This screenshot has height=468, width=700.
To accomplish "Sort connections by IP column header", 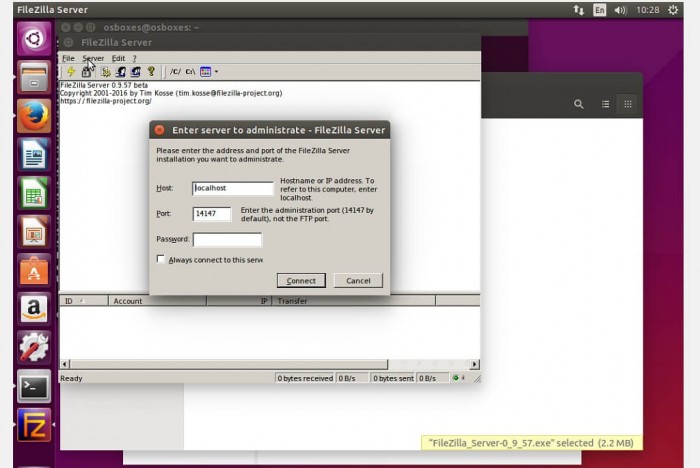I will (239, 301).
